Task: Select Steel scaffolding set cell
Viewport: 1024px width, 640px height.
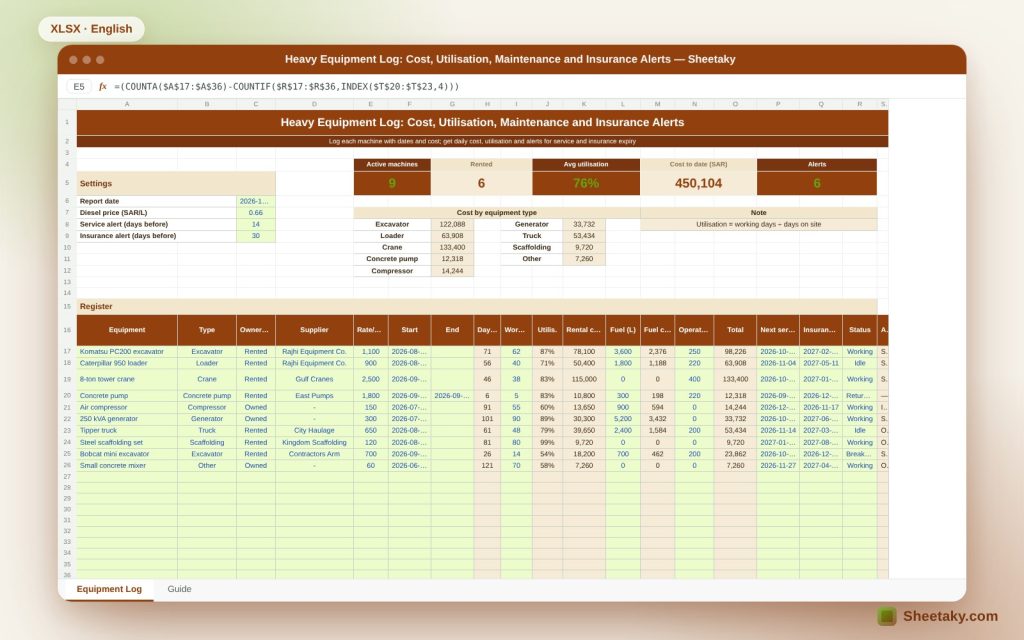Action: point(127,442)
